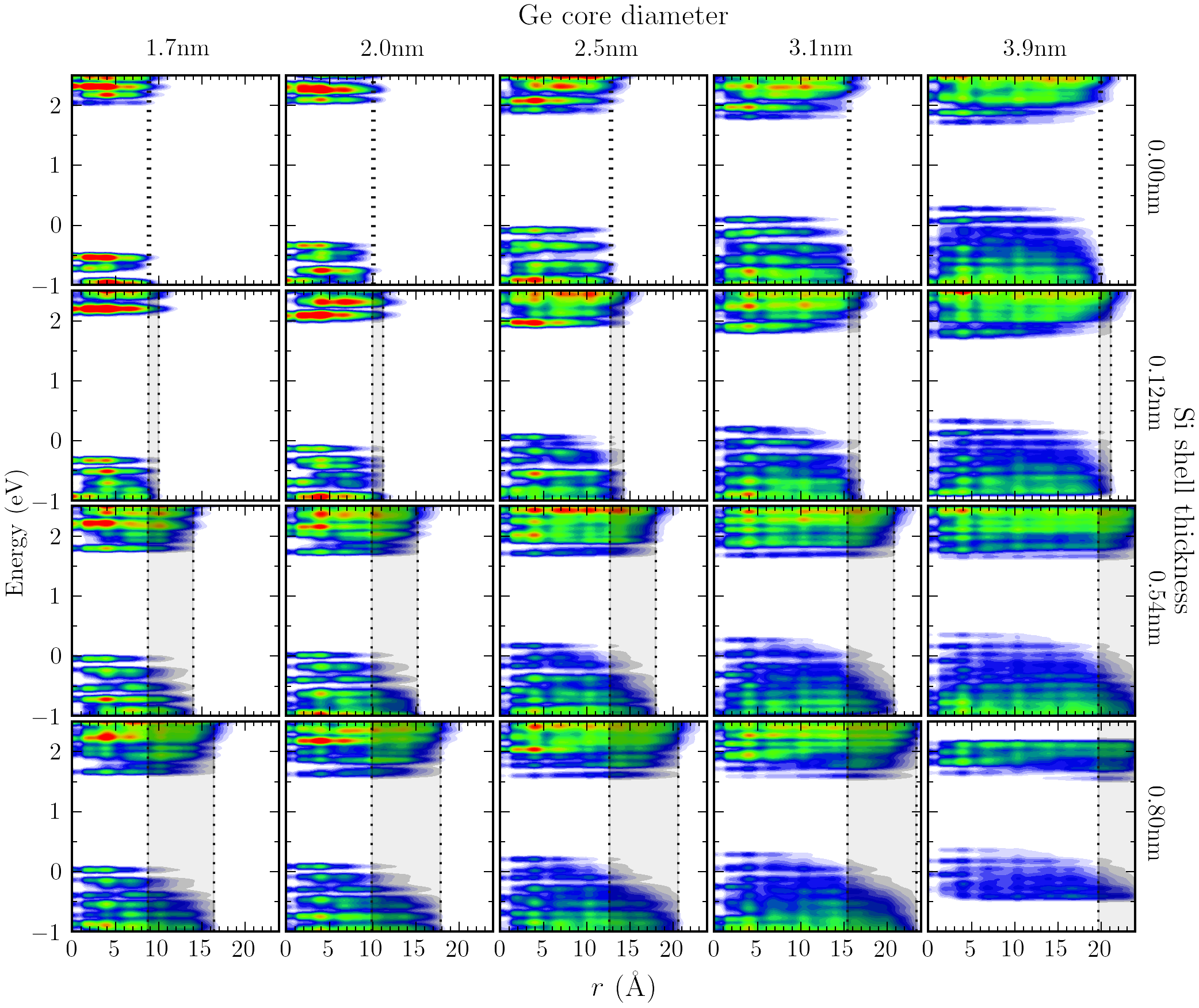Click the '1.7nm' column header

pos(177,48)
